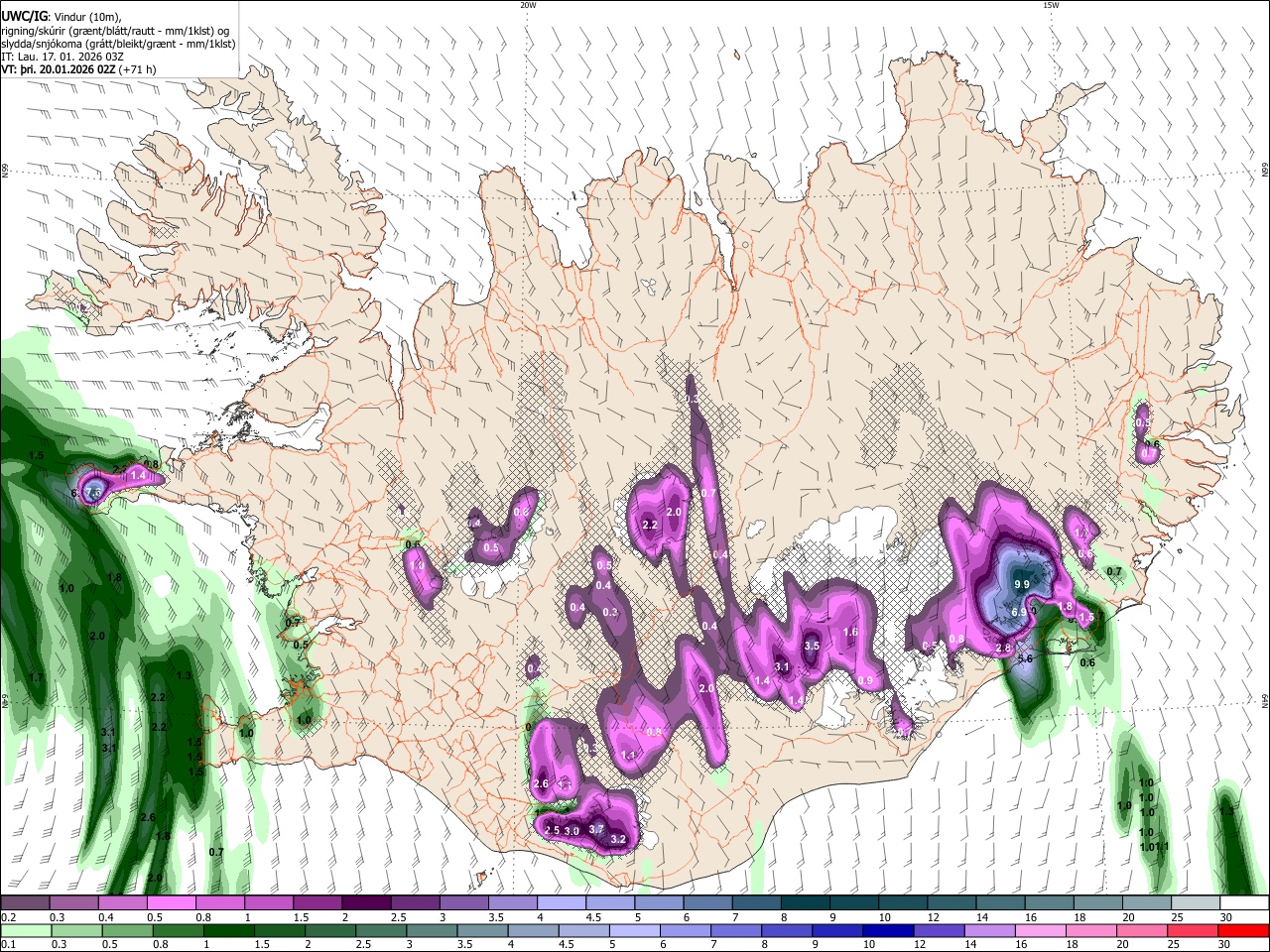Click the pale grey snow swatch starting at 25
1270x952 pixels.
point(1196,903)
